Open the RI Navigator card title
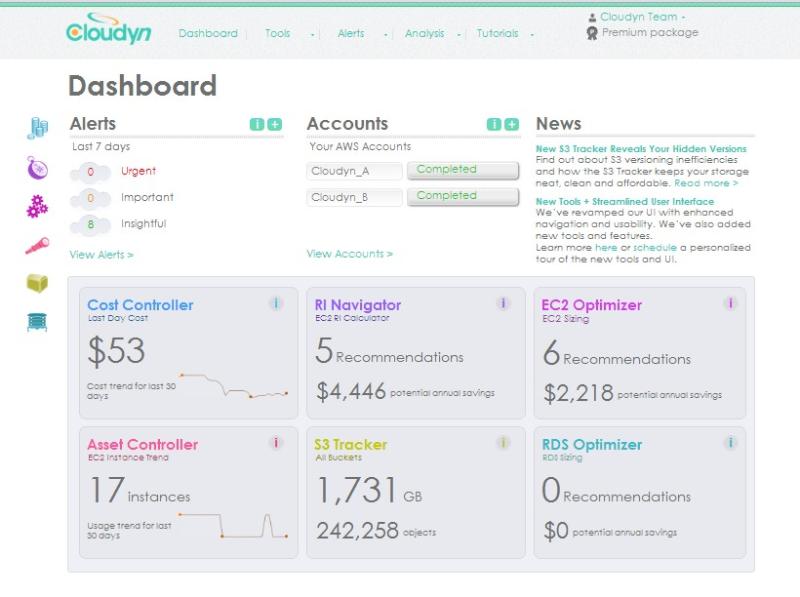This screenshot has height=597, width=800. coord(358,305)
